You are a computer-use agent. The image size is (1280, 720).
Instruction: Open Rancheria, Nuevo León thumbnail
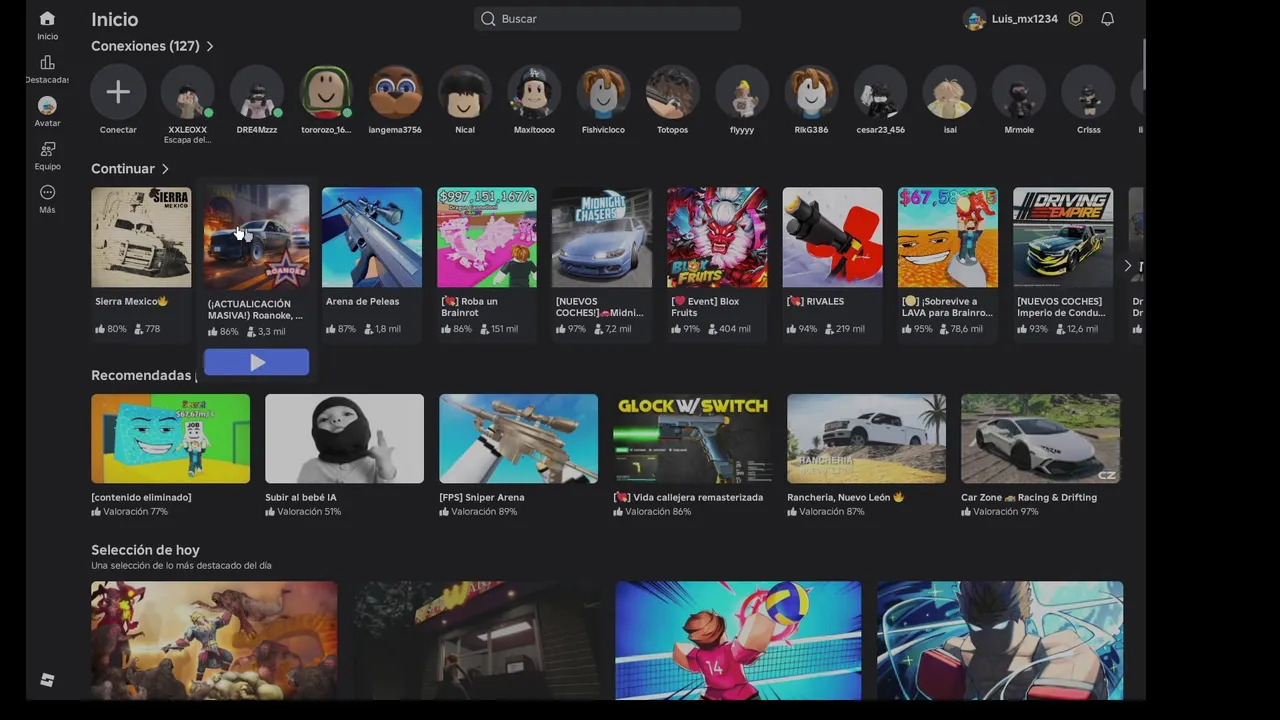click(866, 439)
